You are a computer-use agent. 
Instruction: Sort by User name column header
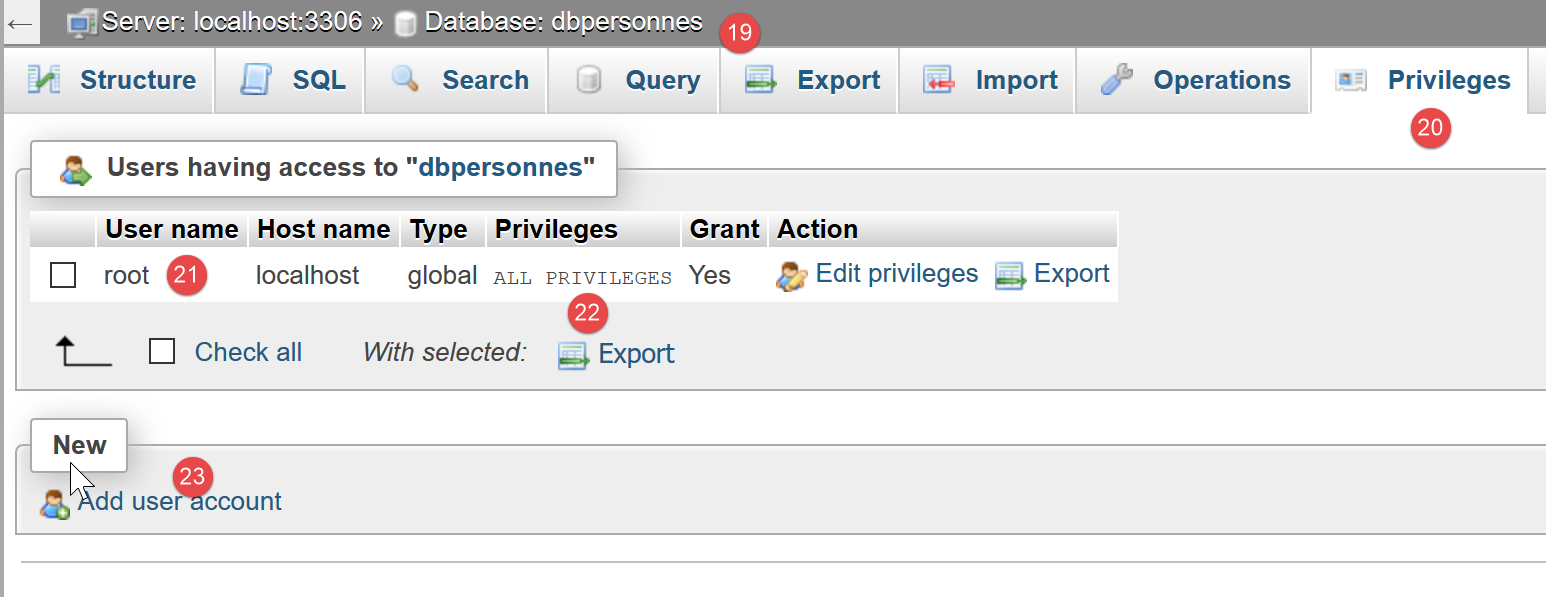click(x=172, y=229)
